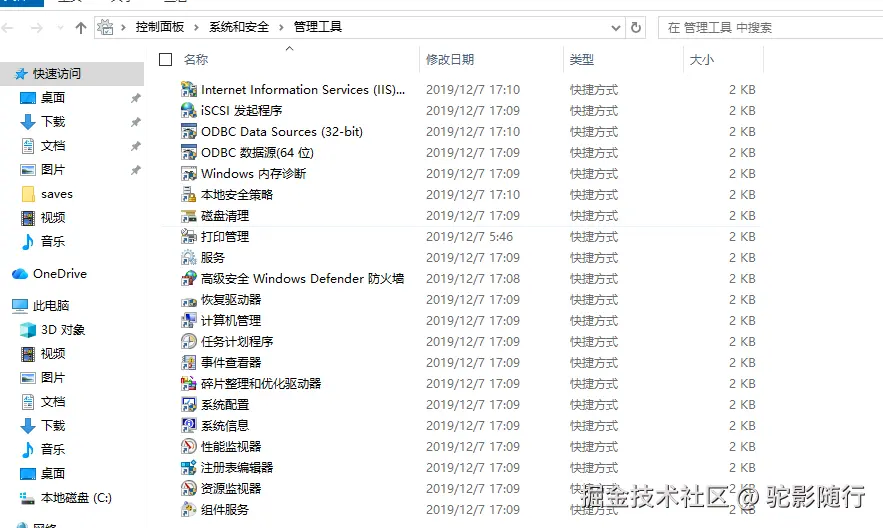The height and width of the screenshot is (528, 883).
Task: Select the iSCSI 发起程序 icon
Action: point(189,110)
